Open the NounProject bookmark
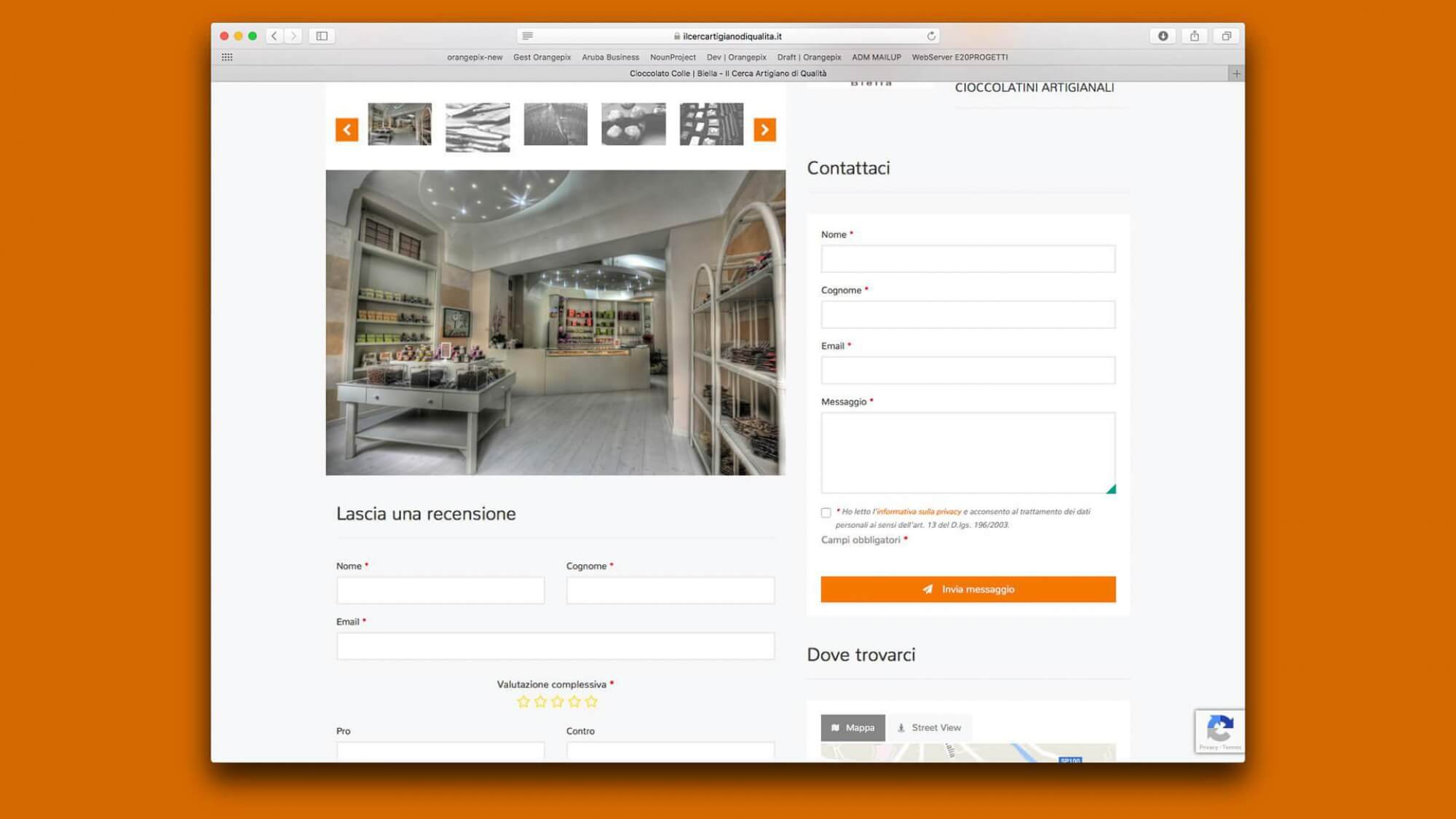This screenshot has height=819, width=1456. coord(673,57)
